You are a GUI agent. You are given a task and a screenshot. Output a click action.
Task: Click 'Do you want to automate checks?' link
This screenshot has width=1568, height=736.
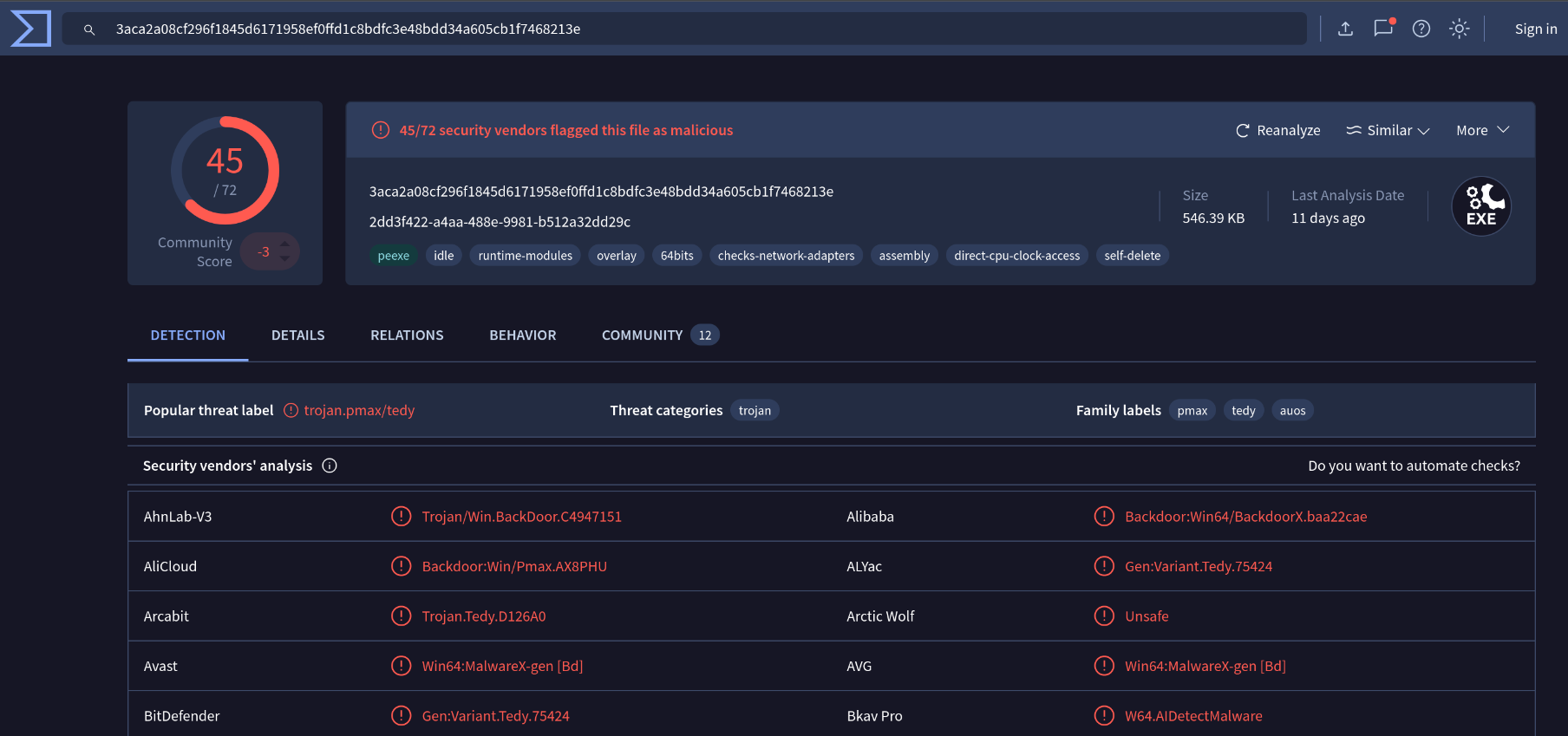[x=1414, y=466]
